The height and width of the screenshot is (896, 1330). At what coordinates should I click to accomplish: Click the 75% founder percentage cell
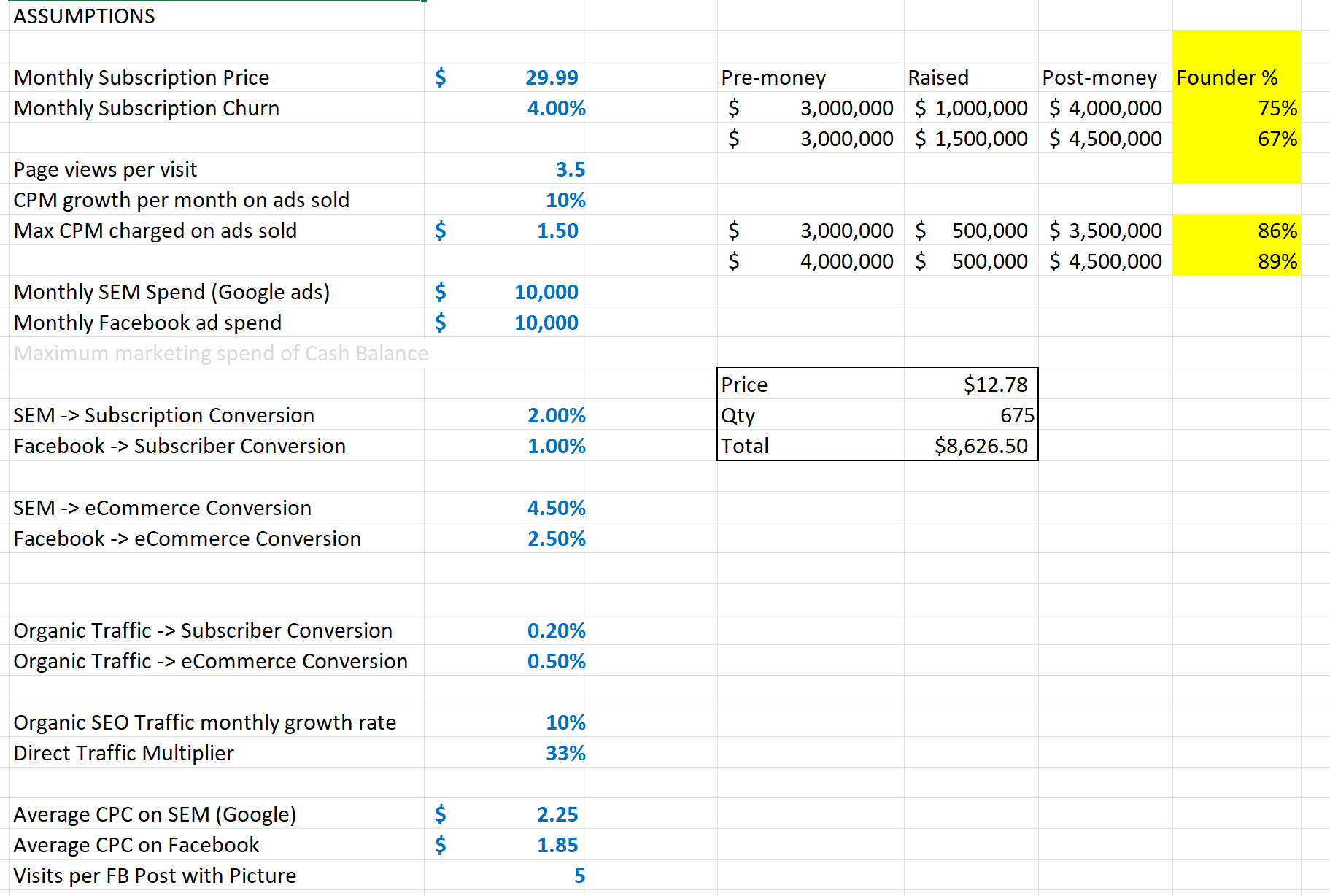coord(1237,107)
